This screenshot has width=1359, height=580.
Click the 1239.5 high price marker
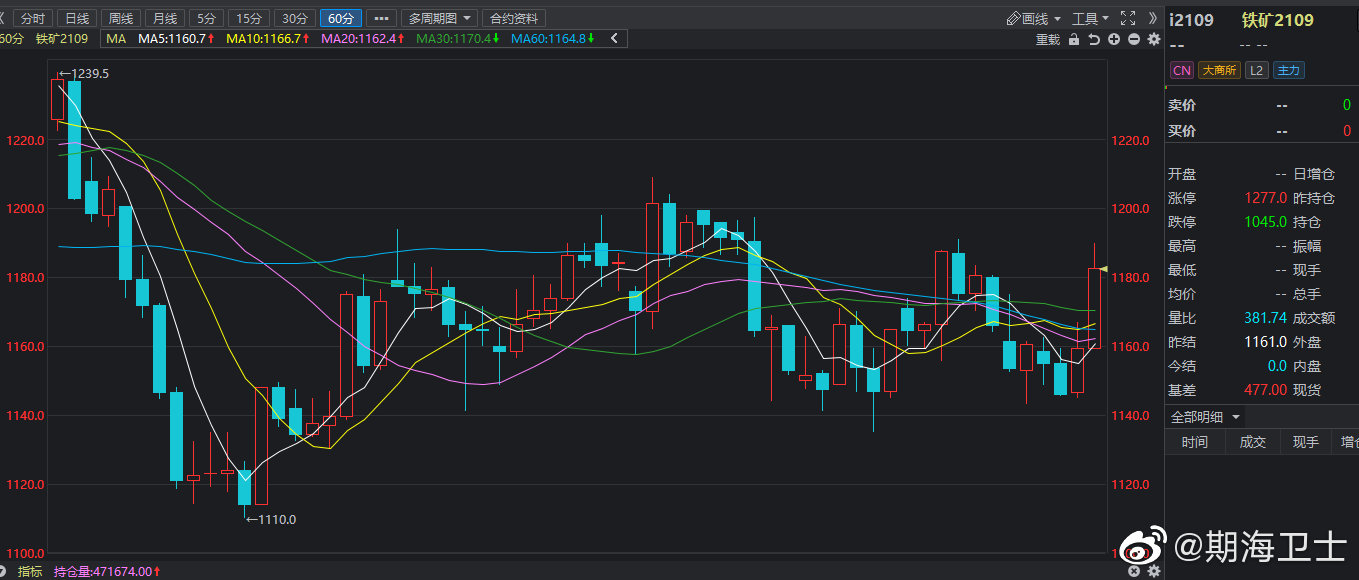click(84, 74)
